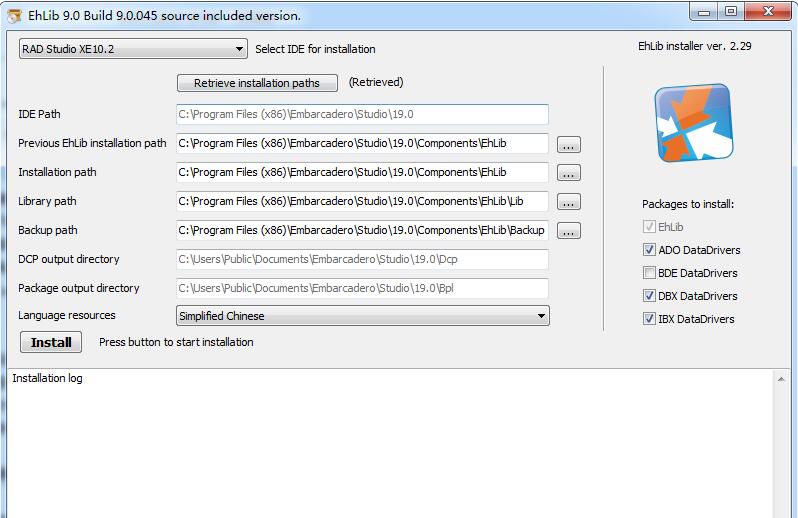This screenshot has width=798, height=518.
Task: Browse for previous EhLib installation path
Action: pyautogui.click(x=568, y=144)
